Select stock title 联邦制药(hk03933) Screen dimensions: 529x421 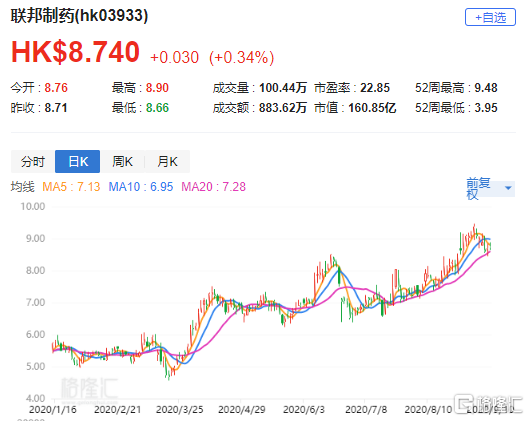tap(79, 16)
